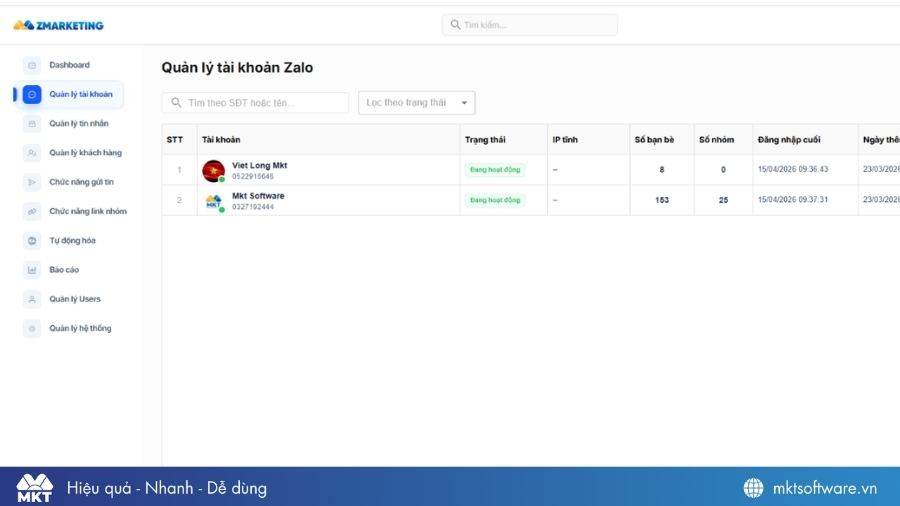Select the Viet Long Mkt account name

point(259,165)
